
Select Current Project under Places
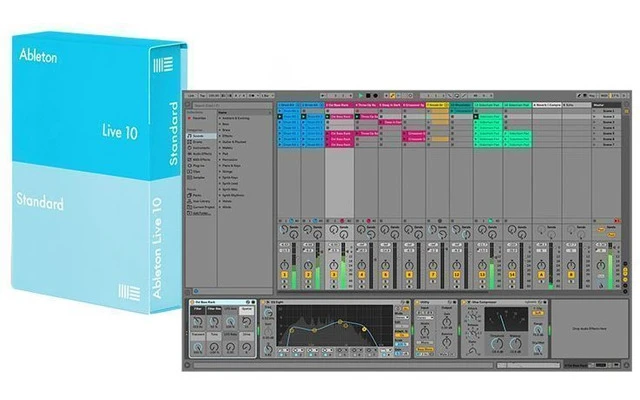(201, 207)
